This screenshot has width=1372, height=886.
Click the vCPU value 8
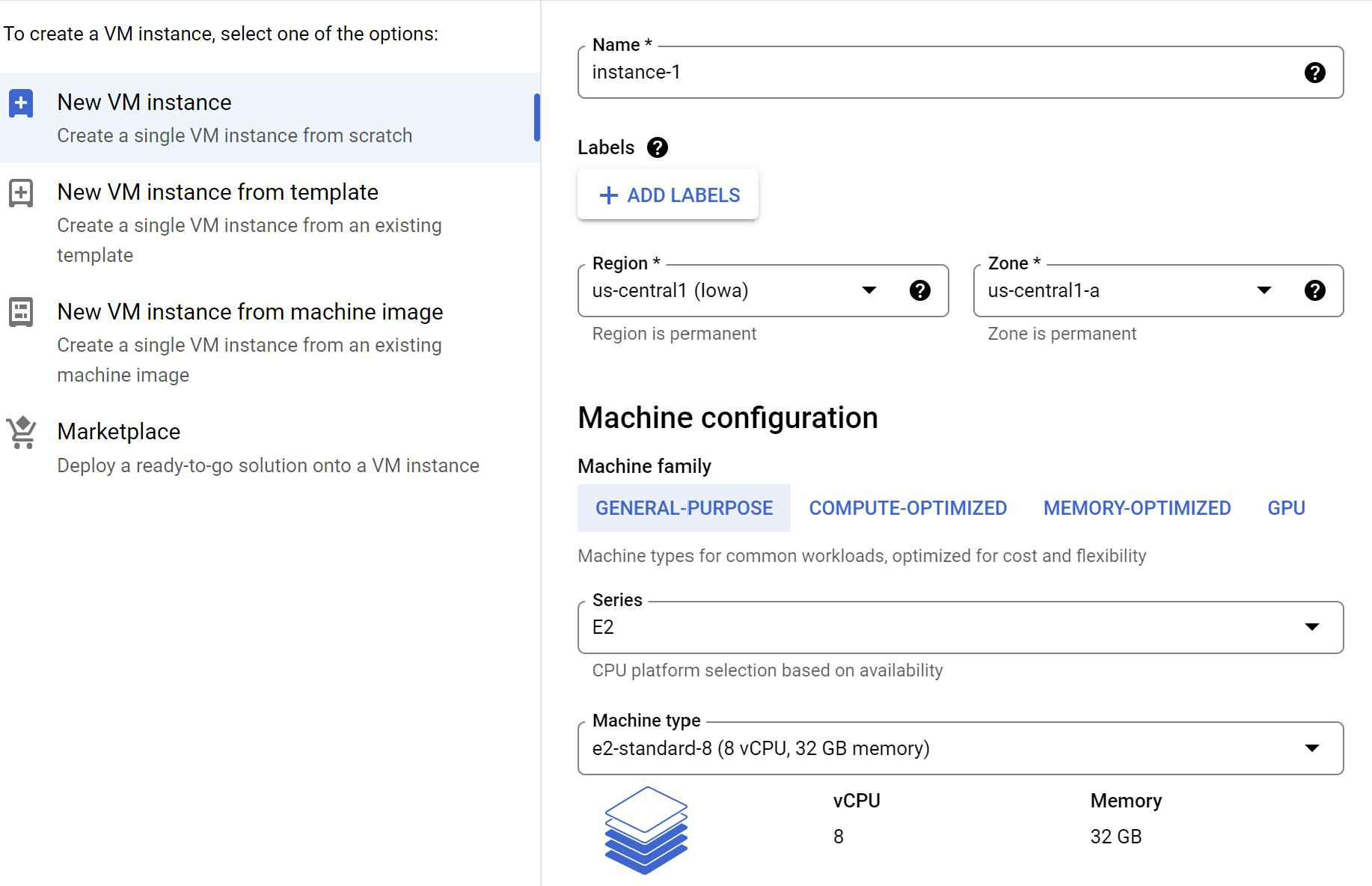[839, 837]
